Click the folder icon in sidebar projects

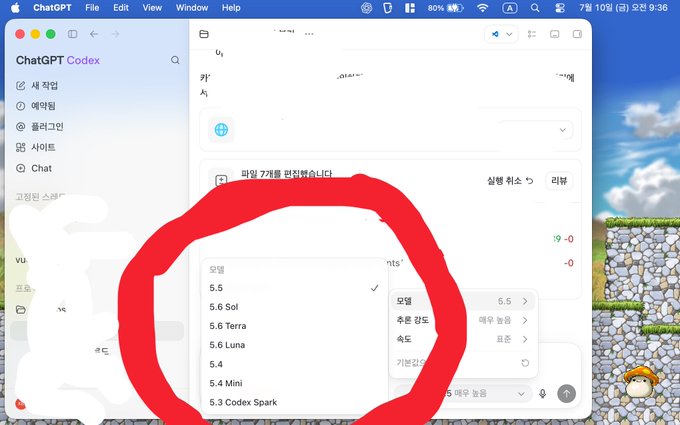(x=20, y=310)
